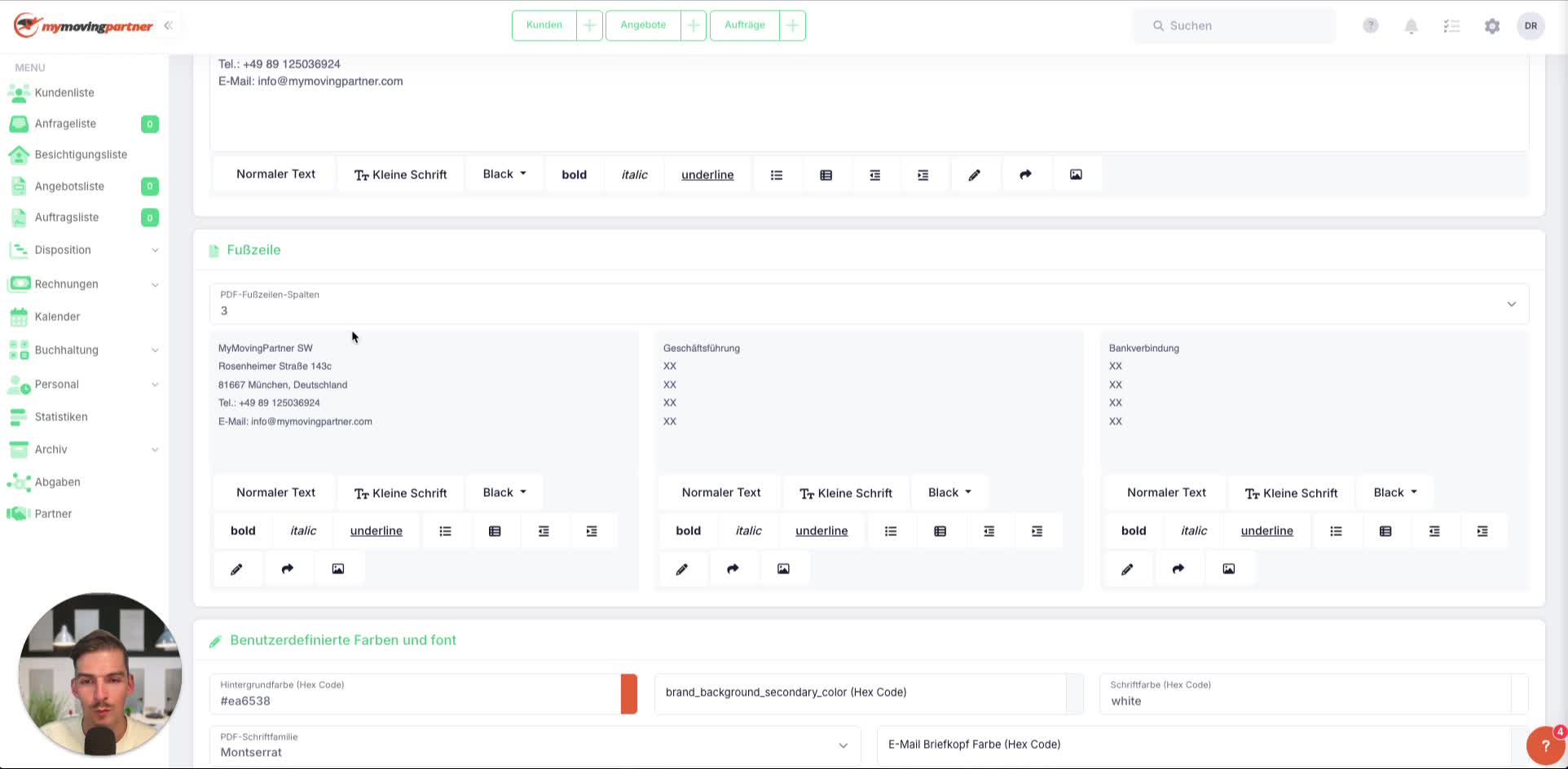Image resolution: width=1568 pixels, height=769 pixels.
Task: Open the support chat bubble
Action: coord(1545,745)
